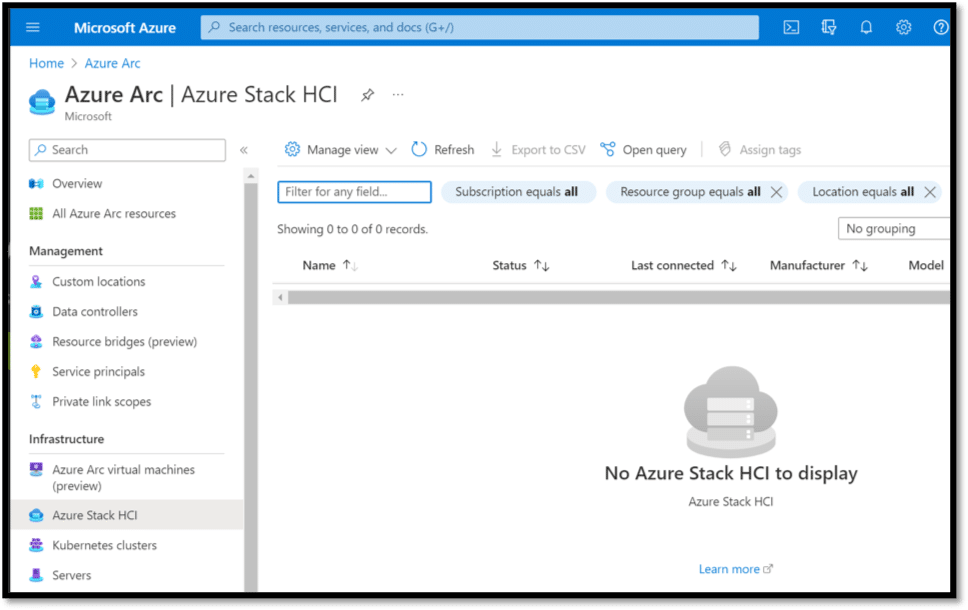Click the Resource bridges icon
968x610 pixels.
click(36, 341)
